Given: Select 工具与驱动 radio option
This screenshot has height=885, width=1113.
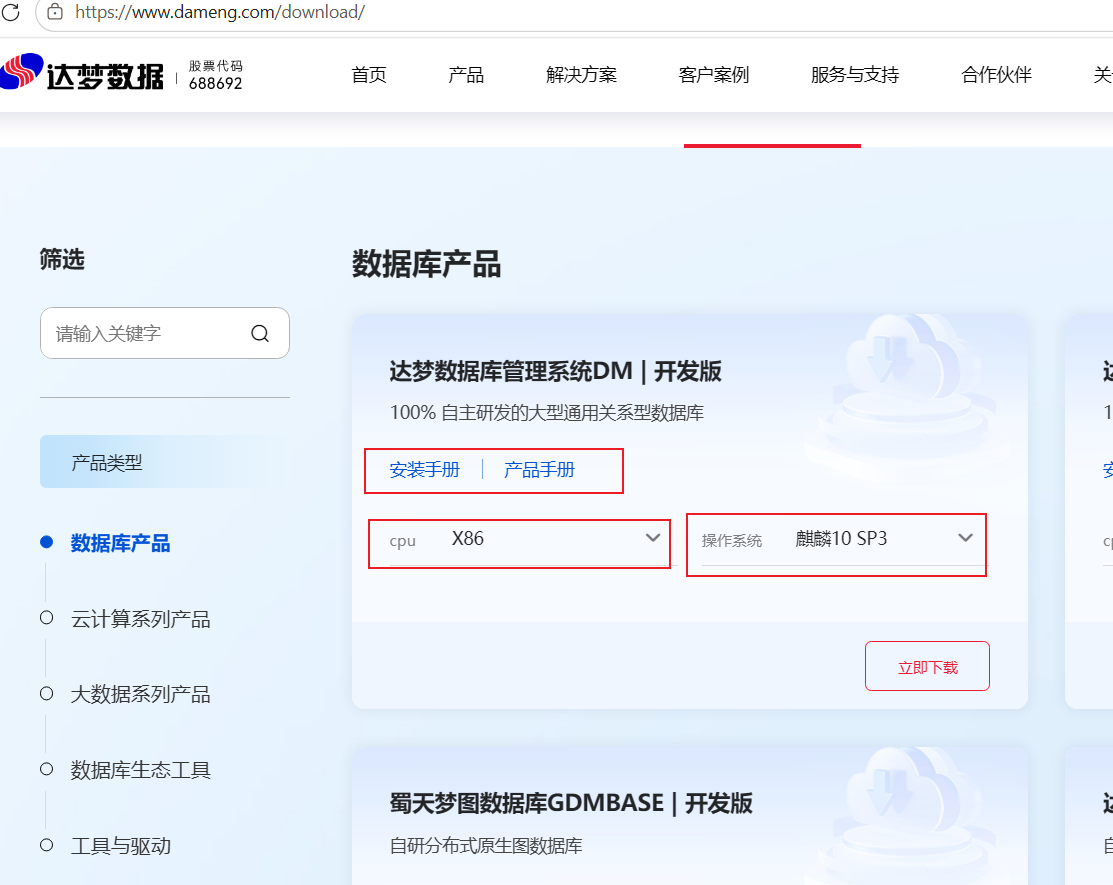Looking at the screenshot, I should point(47,845).
